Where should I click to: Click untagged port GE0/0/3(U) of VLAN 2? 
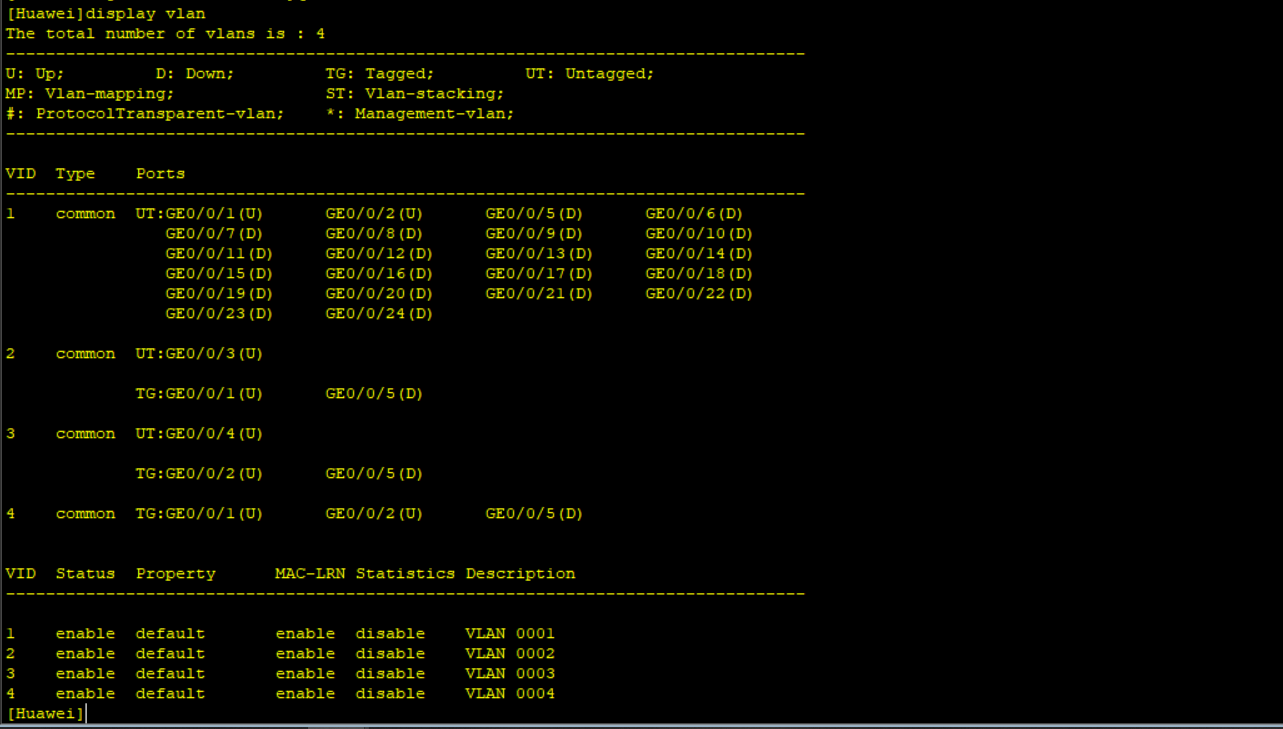click(x=214, y=353)
